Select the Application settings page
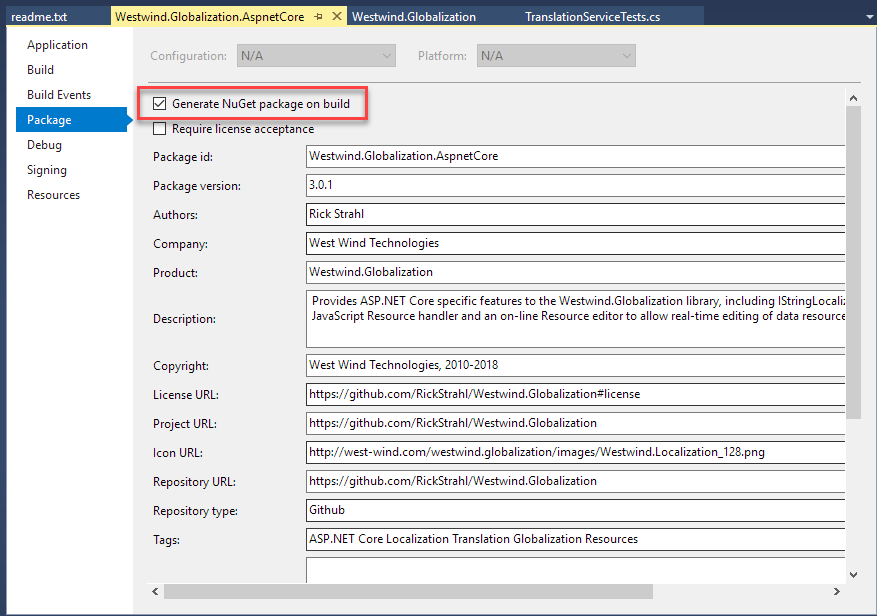 57,45
